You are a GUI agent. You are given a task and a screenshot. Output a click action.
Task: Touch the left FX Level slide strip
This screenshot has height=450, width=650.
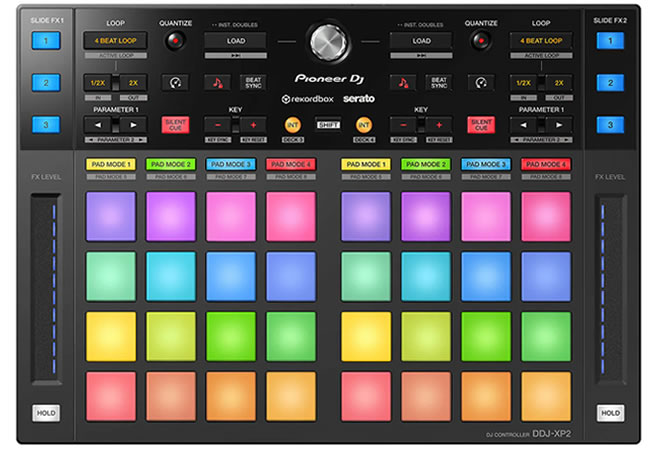point(46,289)
